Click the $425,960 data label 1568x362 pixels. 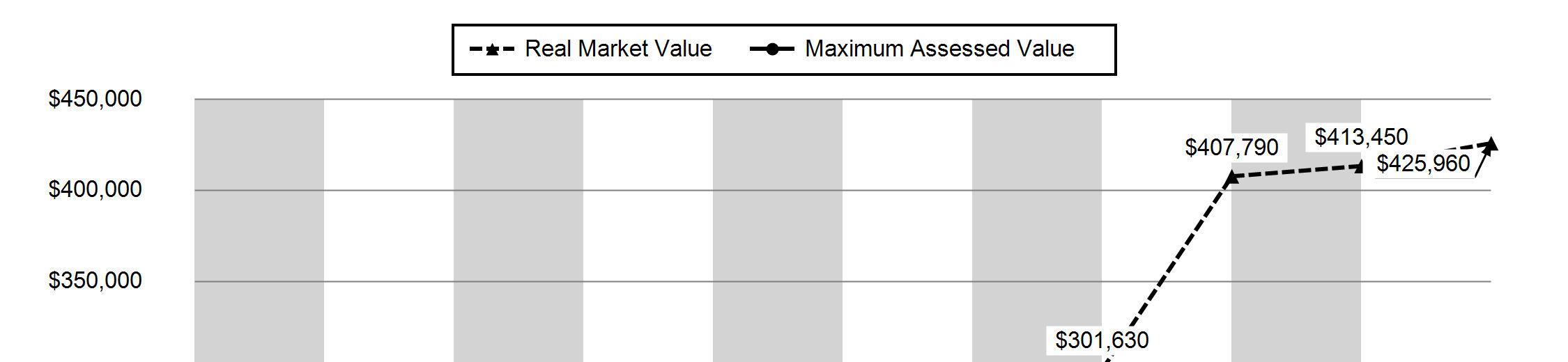1424,164
